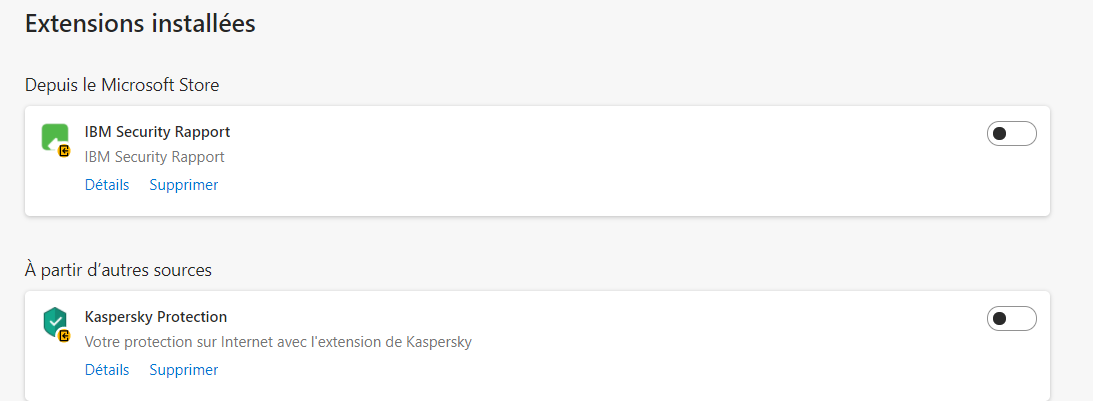This screenshot has height=401, width=1093.
Task: Click the Depuis le Microsoft Store section label
Action: [122, 85]
